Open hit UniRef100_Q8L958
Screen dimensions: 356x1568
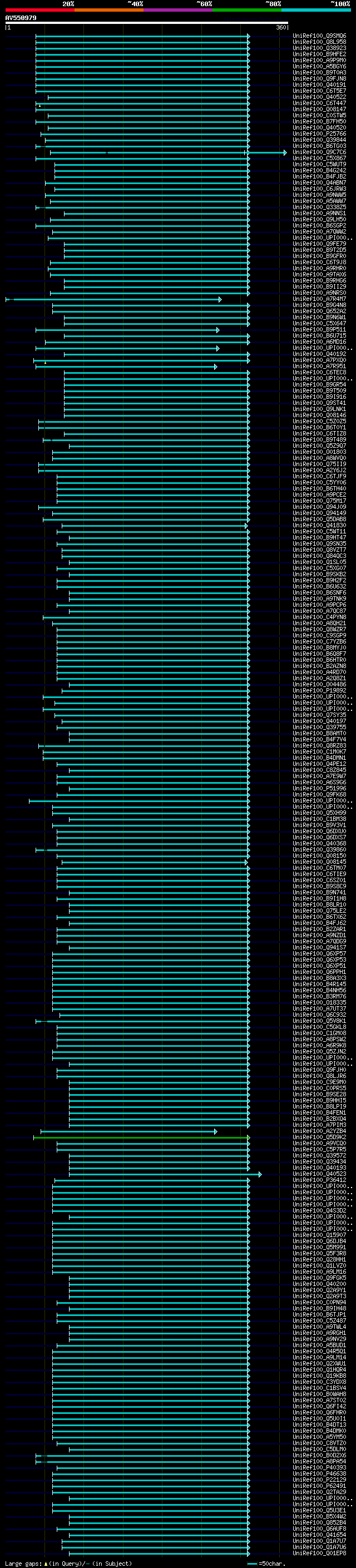[x=319, y=42]
